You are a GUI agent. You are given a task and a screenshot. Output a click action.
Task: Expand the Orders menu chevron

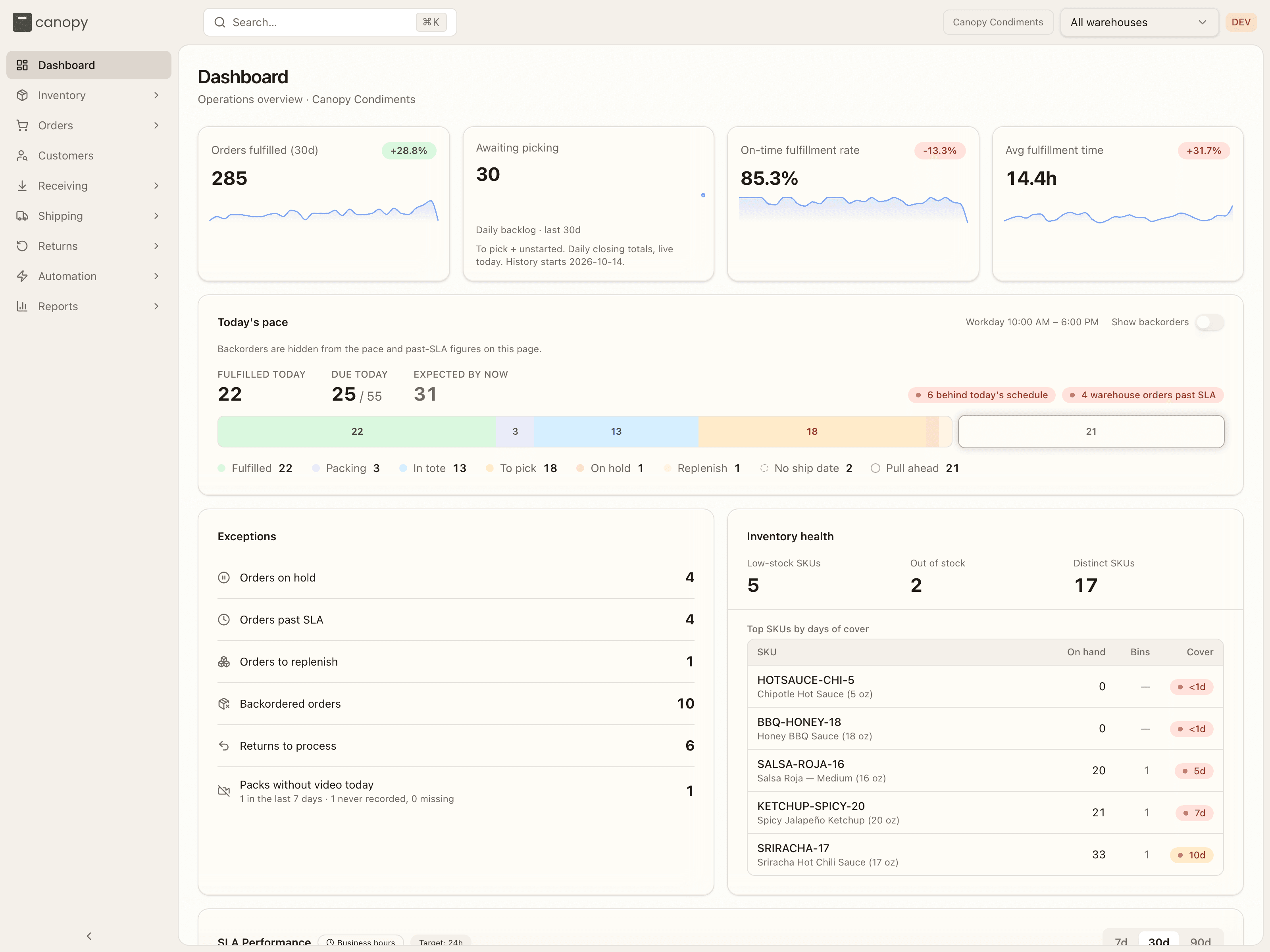tap(156, 125)
